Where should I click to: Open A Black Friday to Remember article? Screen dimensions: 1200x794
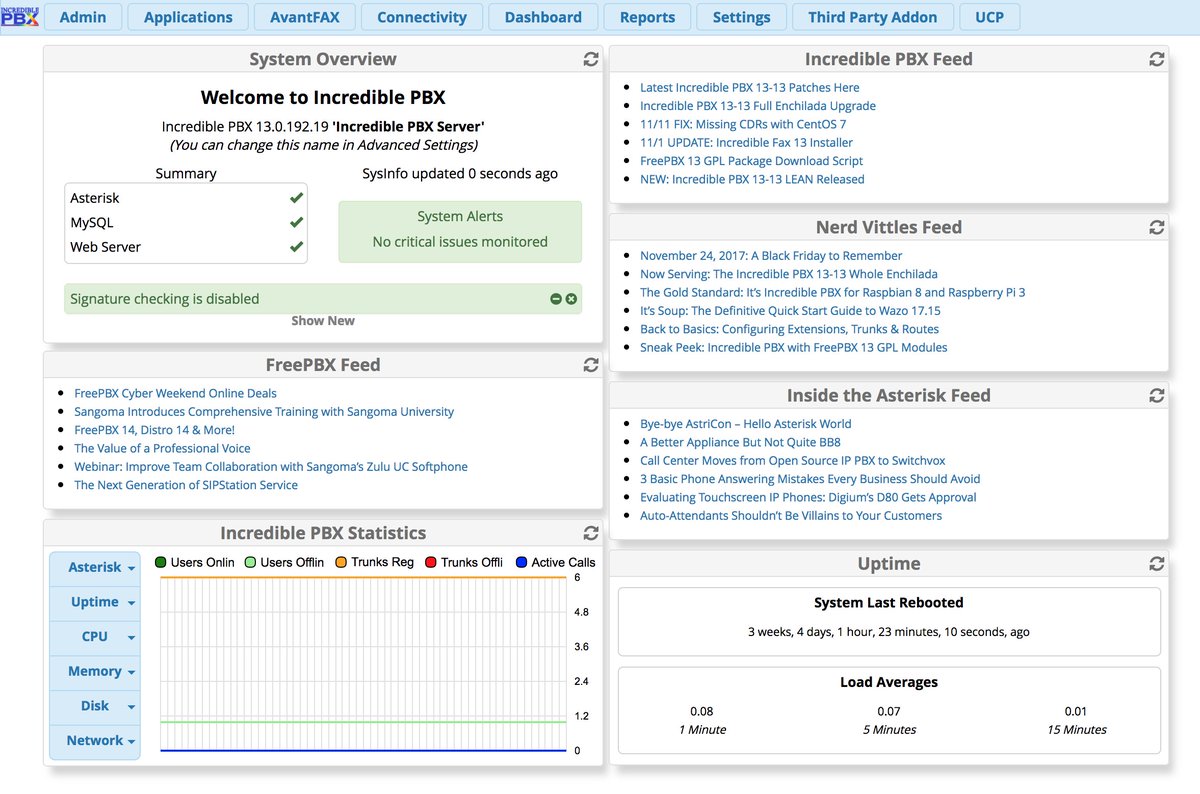[771, 256]
